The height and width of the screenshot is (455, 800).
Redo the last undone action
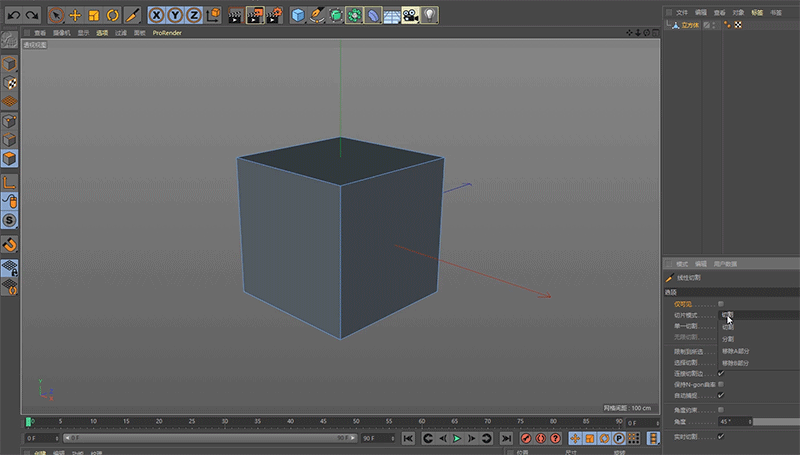32,15
